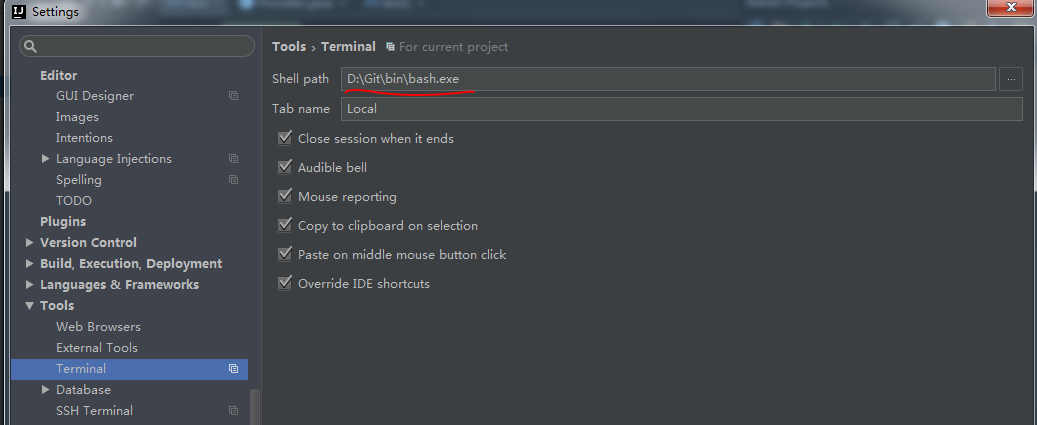
Task: Uncheck Close session when it ends
Action: click(285, 138)
